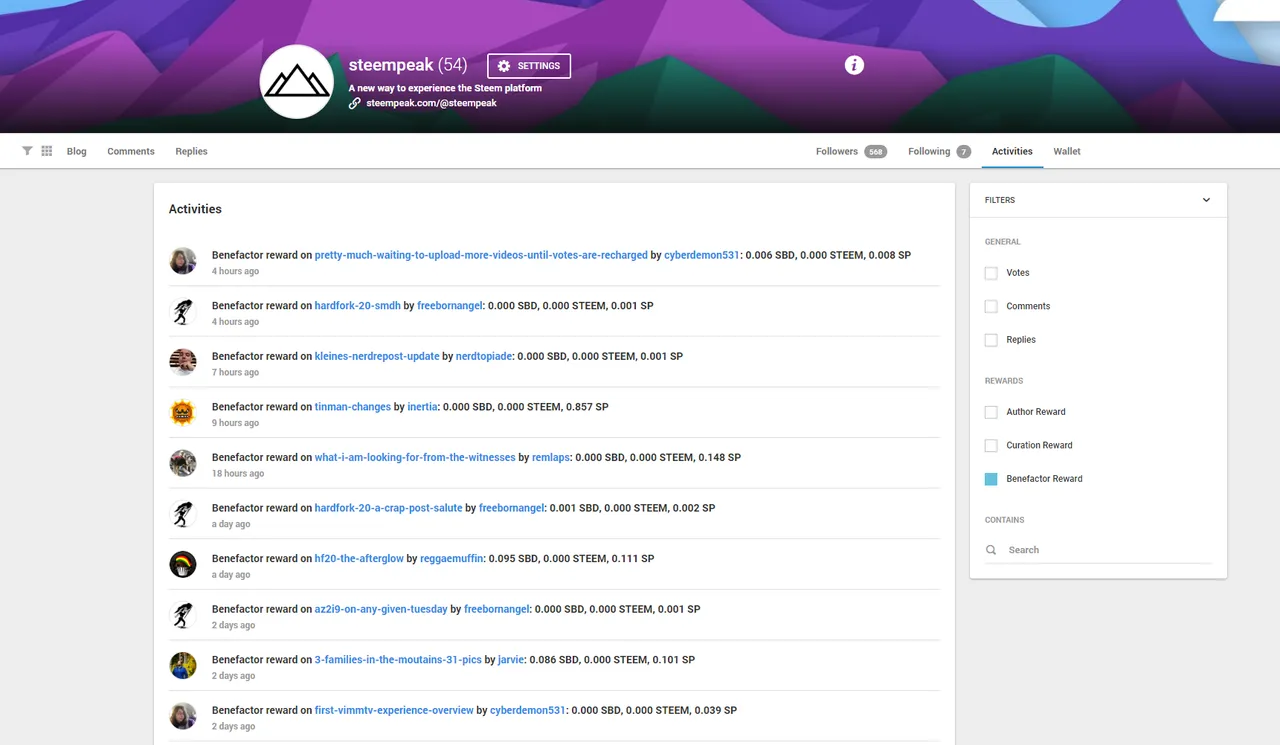This screenshot has height=745, width=1280.
Task: Open steempeak.com/@steempeak profile link
Action: tap(431, 103)
